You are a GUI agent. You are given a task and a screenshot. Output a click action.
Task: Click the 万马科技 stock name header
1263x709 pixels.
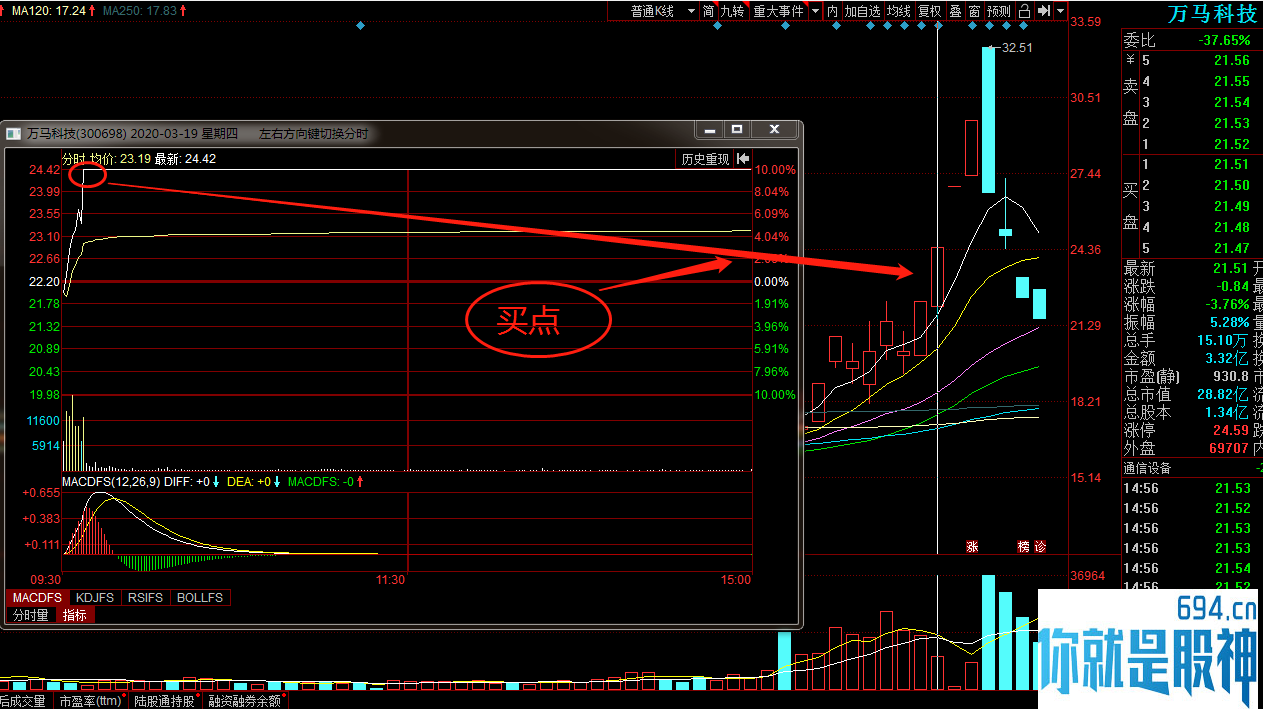1212,14
